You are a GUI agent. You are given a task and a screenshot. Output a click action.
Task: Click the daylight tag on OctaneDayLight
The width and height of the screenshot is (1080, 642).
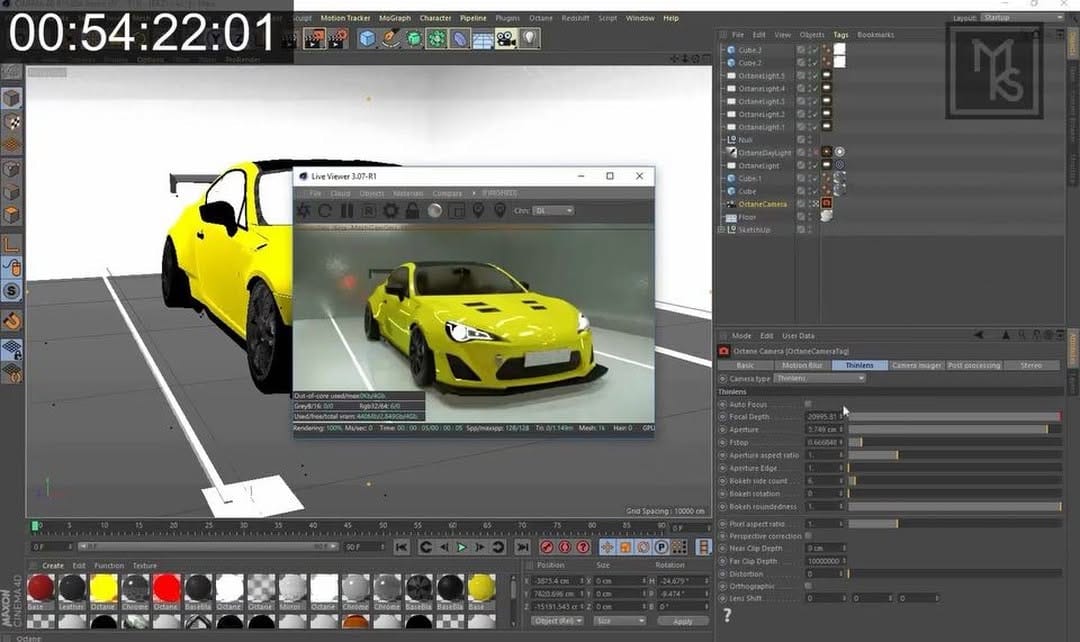click(827, 152)
